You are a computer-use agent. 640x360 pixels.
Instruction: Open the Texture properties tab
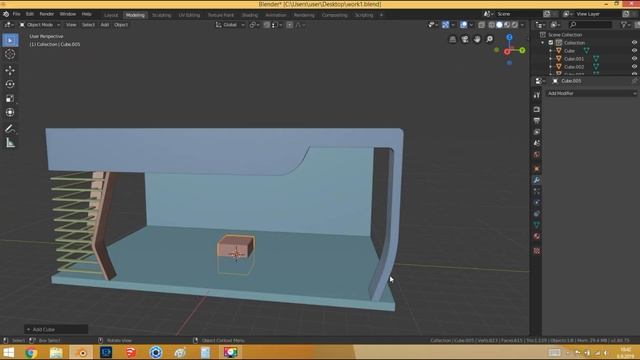pos(537,251)
